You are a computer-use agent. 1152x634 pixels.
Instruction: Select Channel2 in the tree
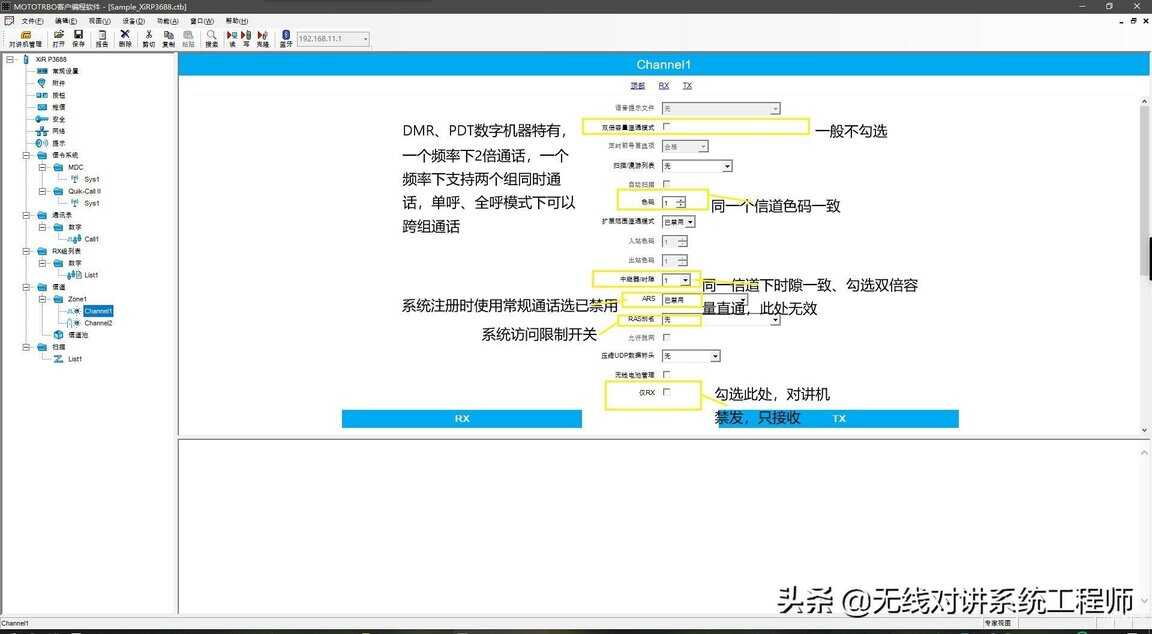(98, 323)
